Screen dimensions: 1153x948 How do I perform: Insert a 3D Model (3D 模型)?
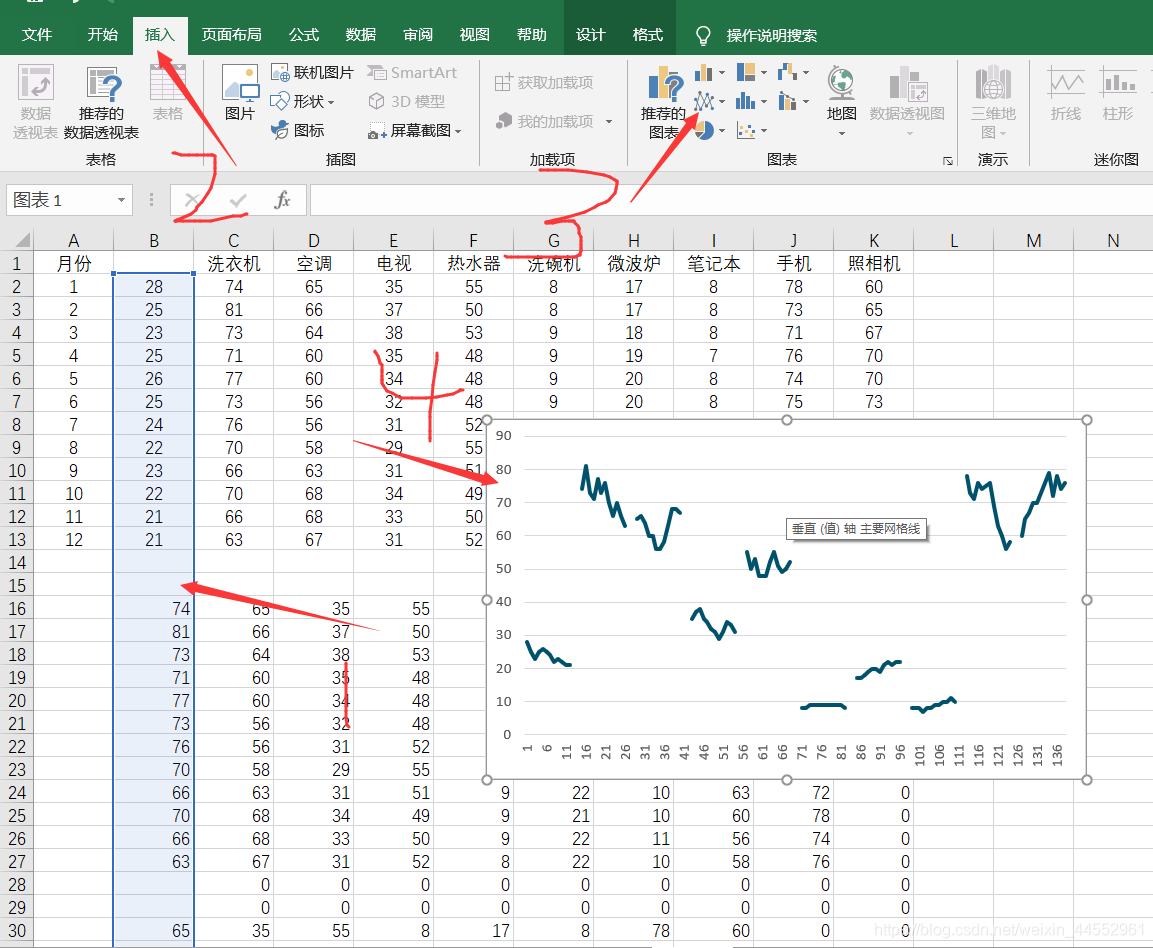[407, 101]
